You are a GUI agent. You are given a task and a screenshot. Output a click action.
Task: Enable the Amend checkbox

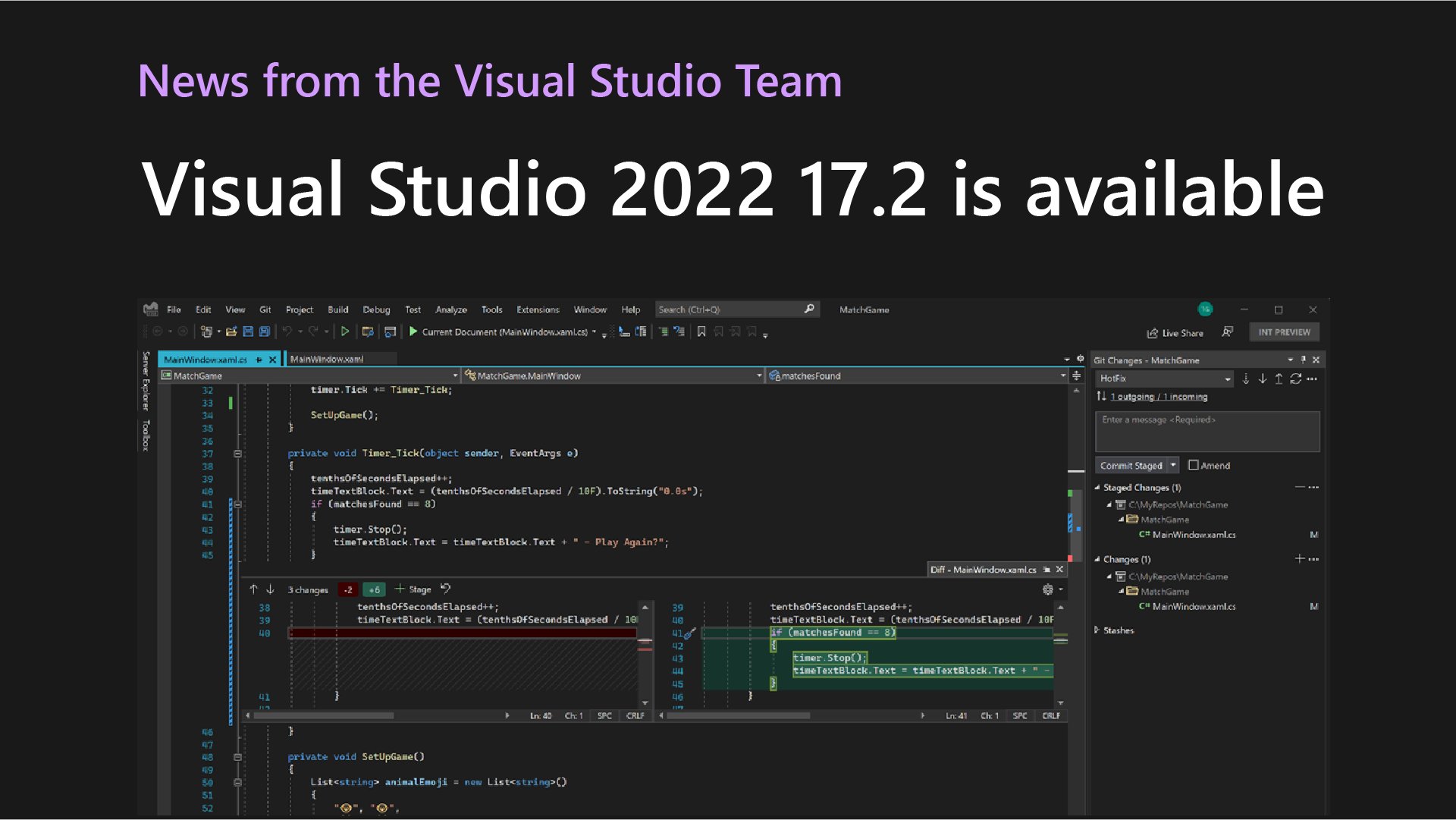tap(1194, 465)
